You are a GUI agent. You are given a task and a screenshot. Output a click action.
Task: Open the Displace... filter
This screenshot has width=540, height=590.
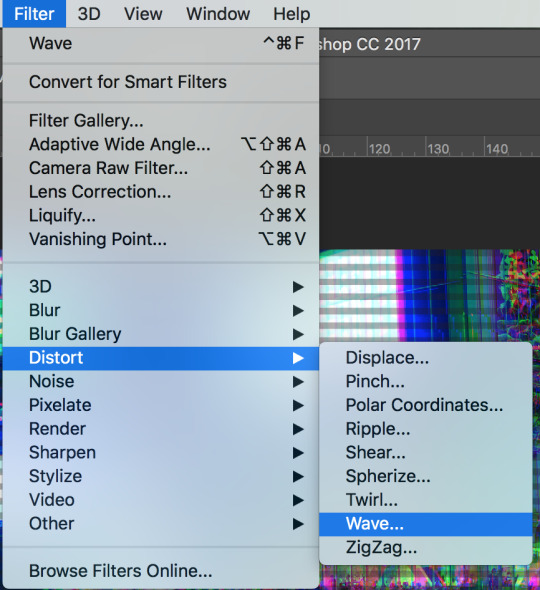tap(425, 358)
